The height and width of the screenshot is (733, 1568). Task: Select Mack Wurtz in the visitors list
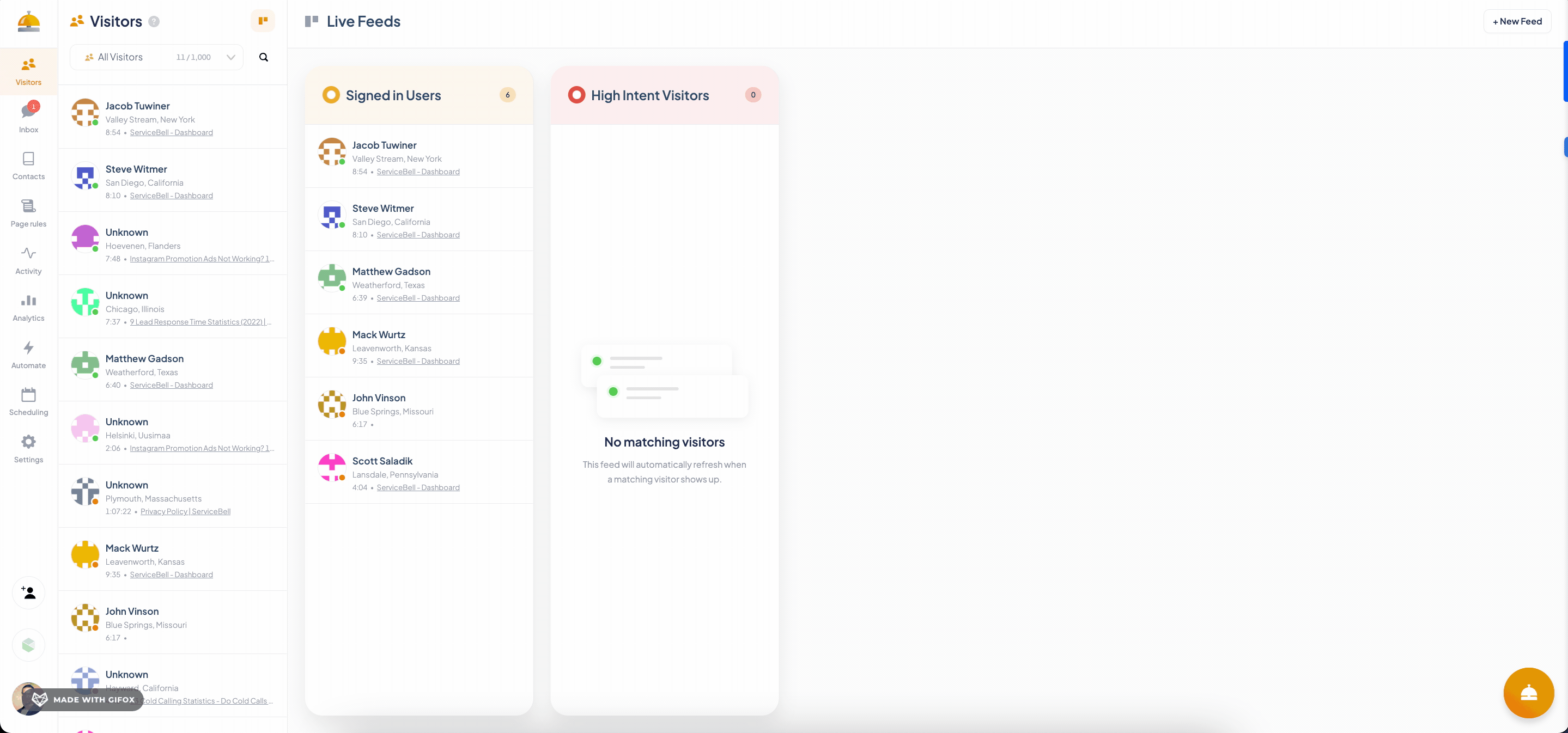pyautogui.click(x=173, y=560)
